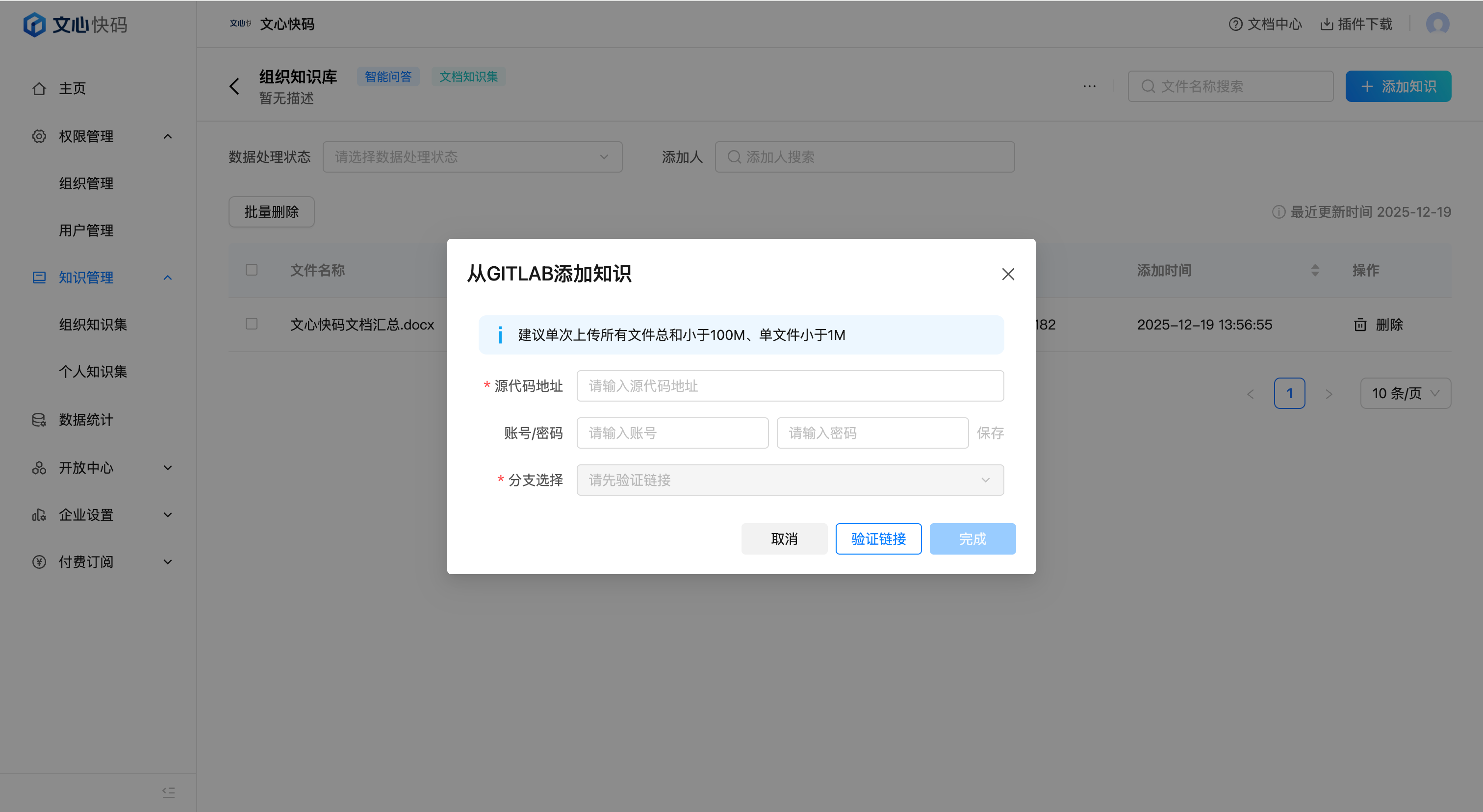Click the 文档中心 help icon
1483x812 pixels.
point(1235,24)
